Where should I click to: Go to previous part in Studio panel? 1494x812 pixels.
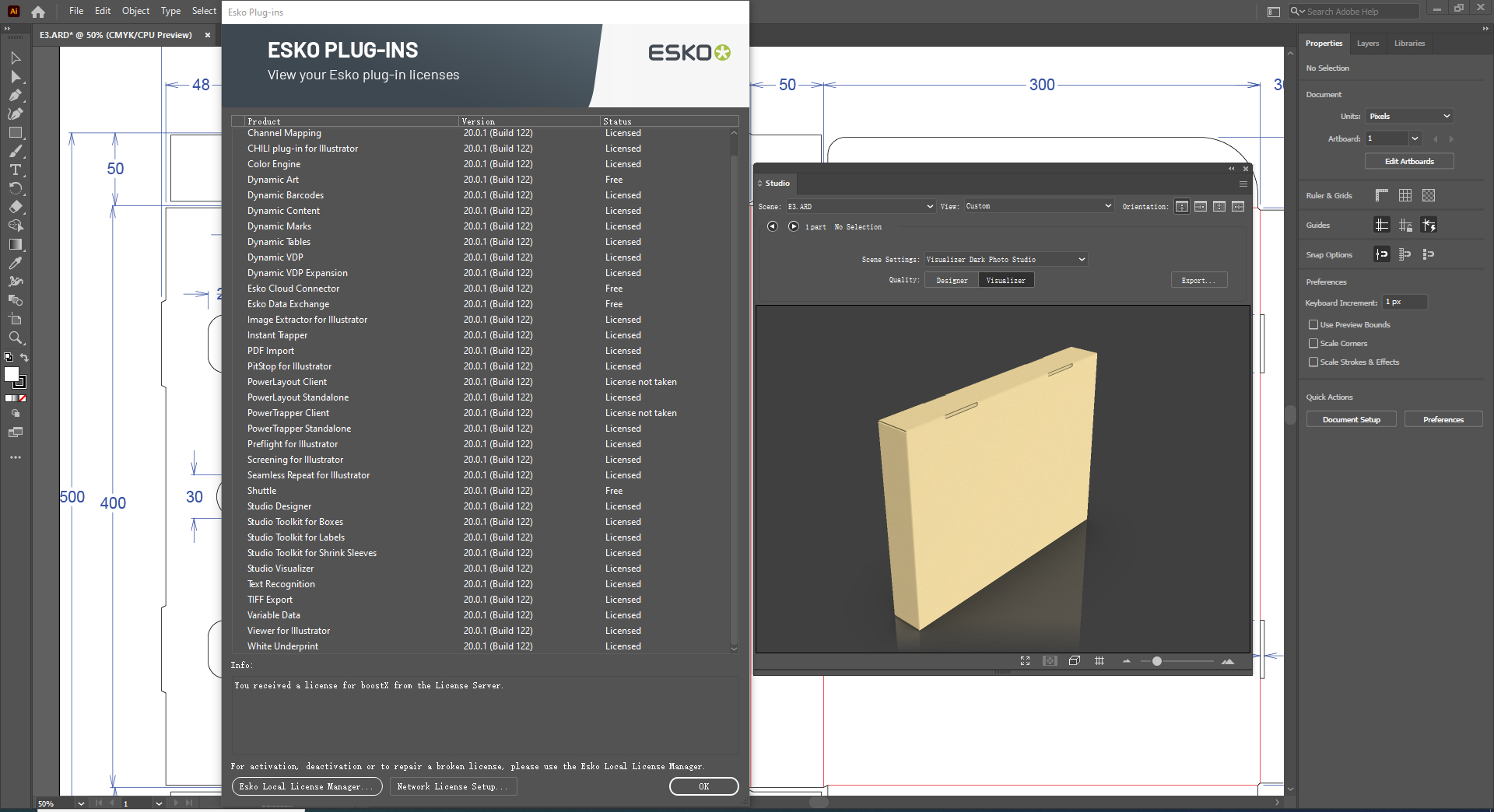pos(772,226)
